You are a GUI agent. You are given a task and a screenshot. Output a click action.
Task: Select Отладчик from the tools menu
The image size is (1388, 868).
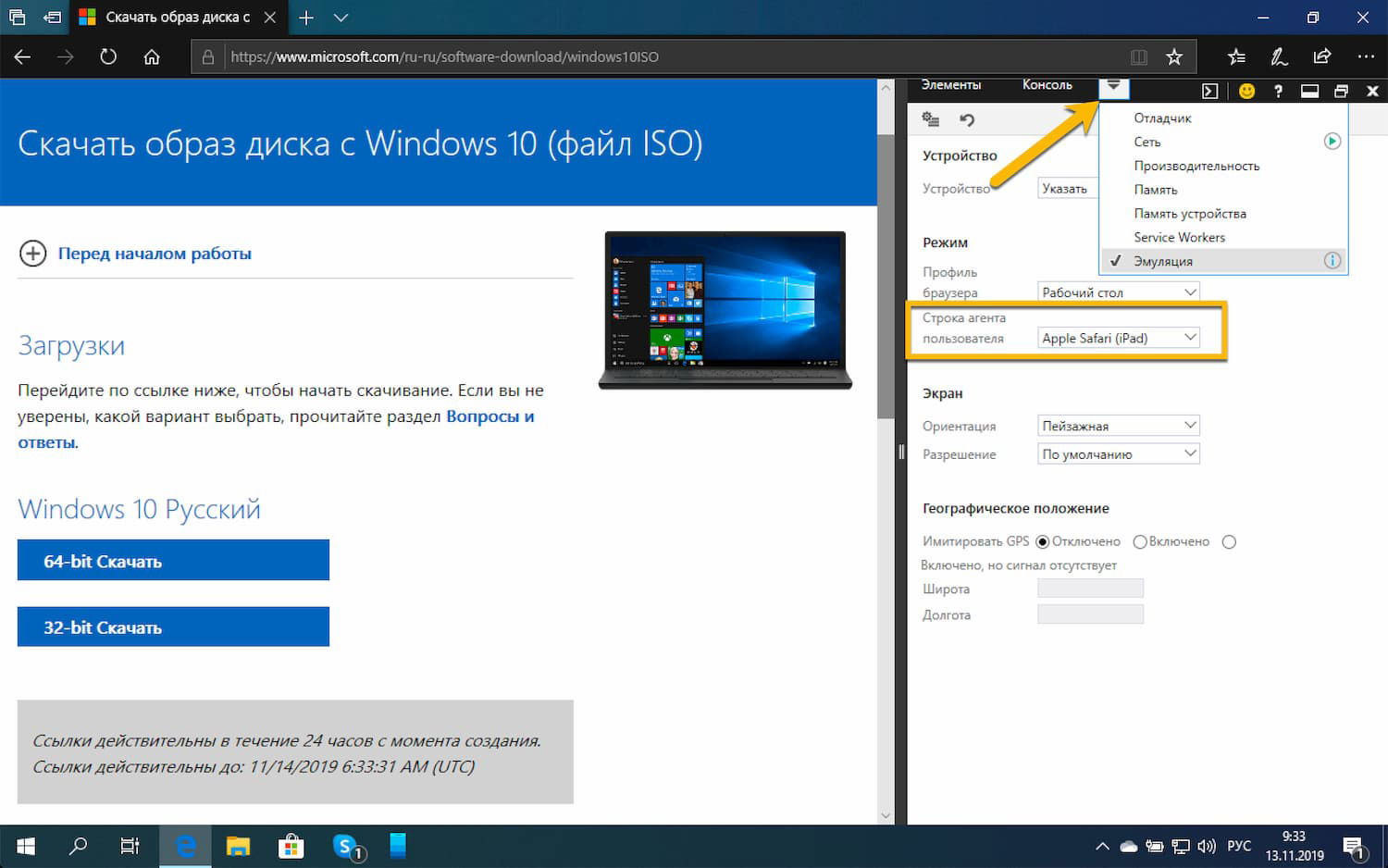pyautogui.click(x=1161, y=118)
